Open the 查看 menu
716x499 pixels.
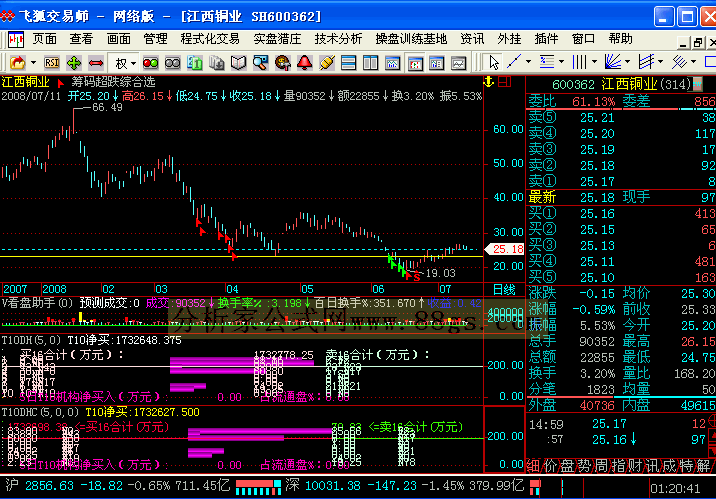[81, 39]
